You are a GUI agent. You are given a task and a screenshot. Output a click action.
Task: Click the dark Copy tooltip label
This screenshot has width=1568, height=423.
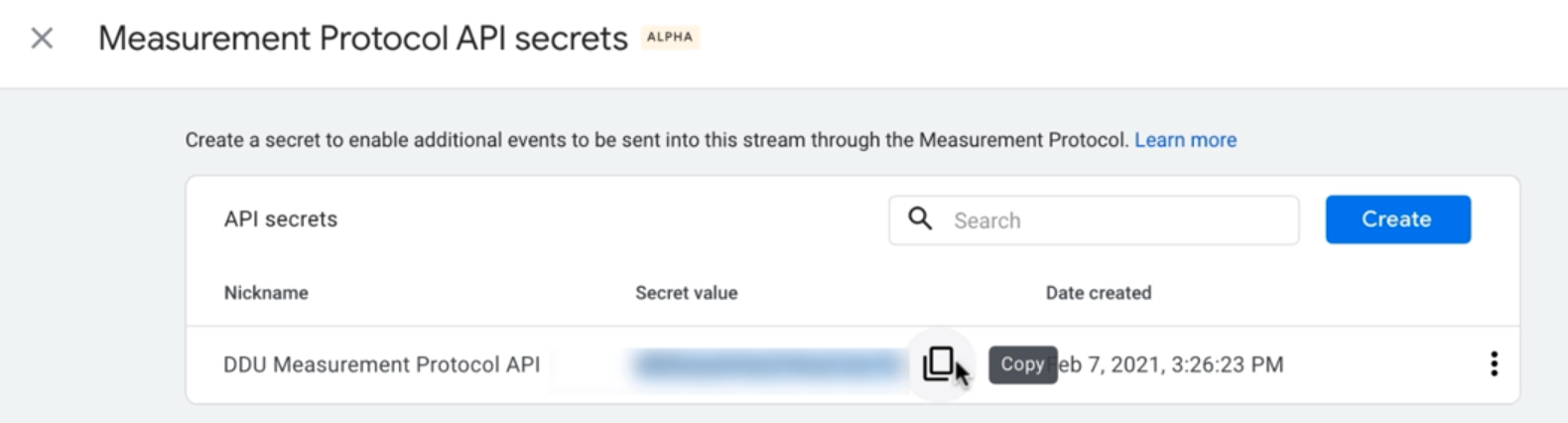tap(1022, 364)
